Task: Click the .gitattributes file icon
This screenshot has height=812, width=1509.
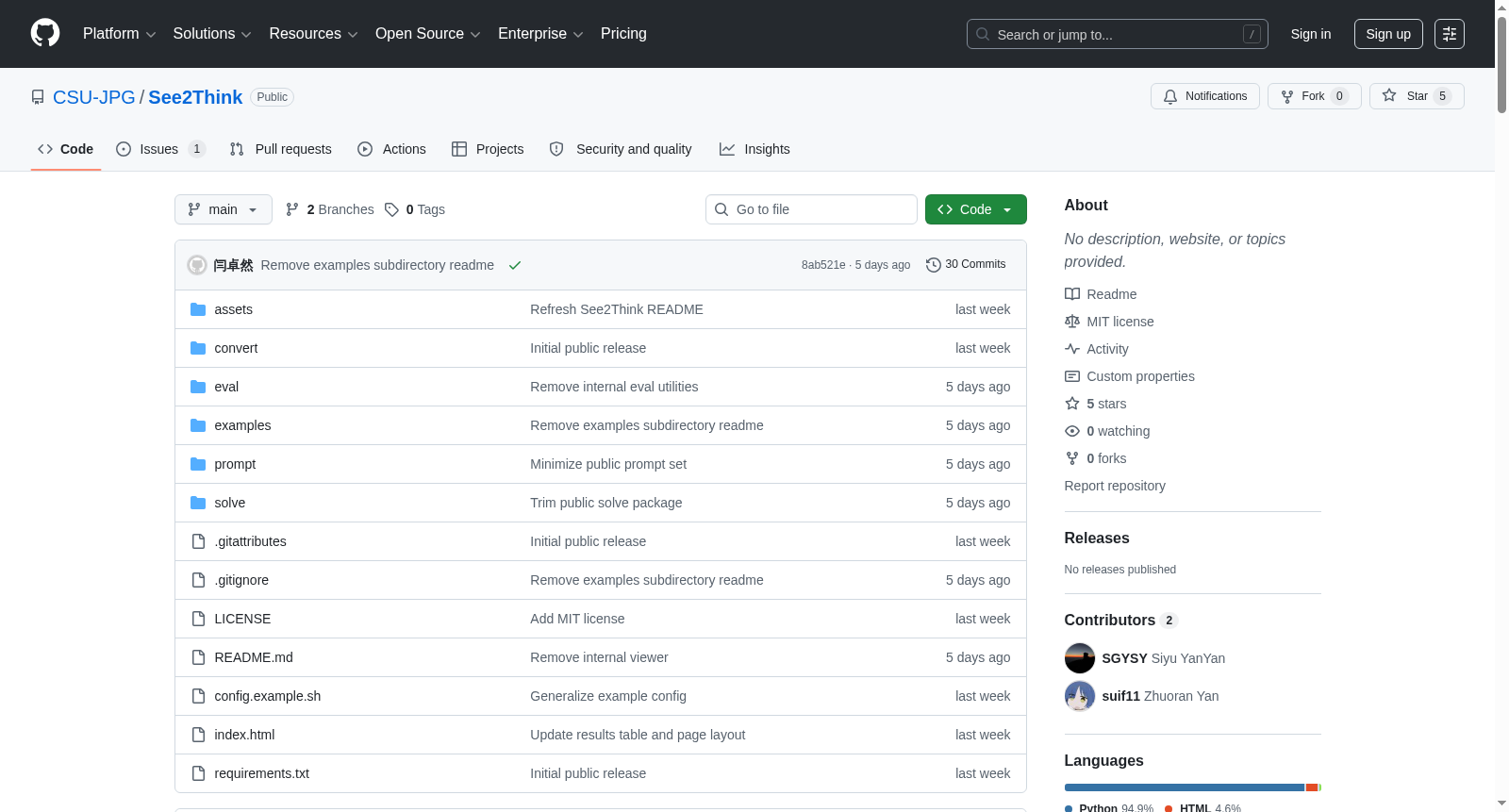Action: 198,541
